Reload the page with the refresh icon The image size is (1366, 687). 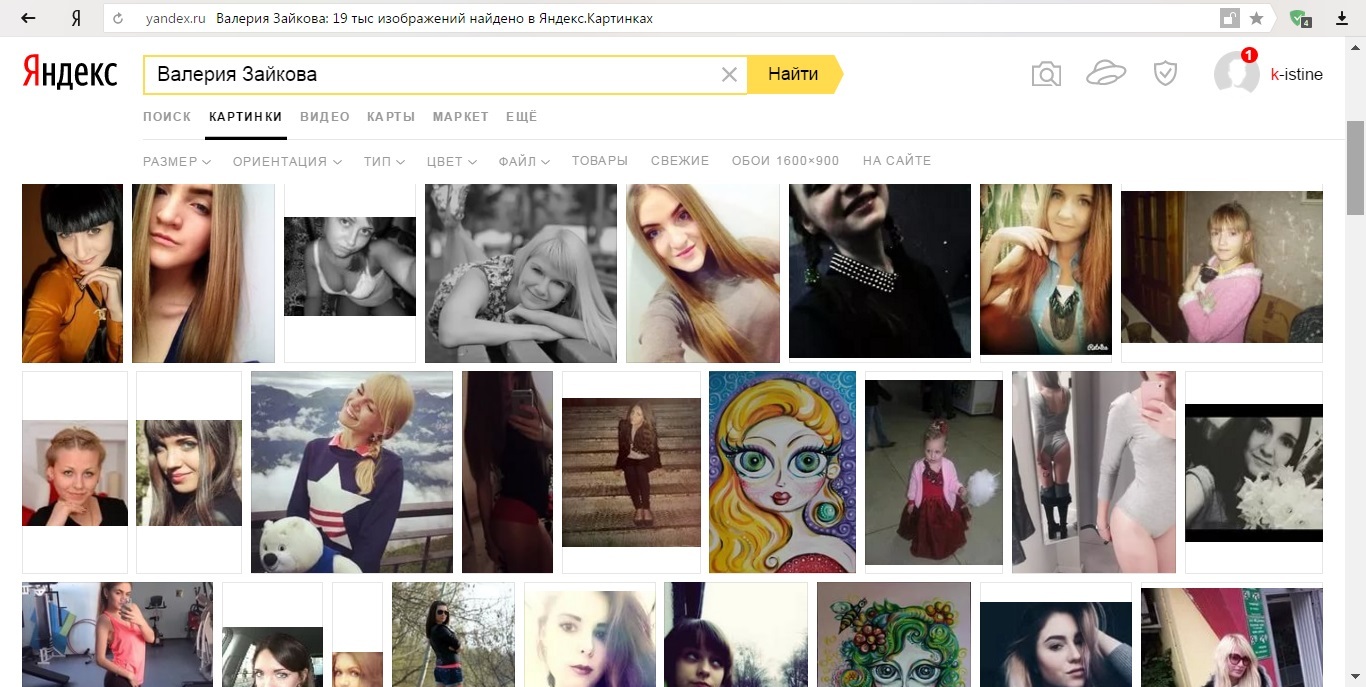point(119,18)
